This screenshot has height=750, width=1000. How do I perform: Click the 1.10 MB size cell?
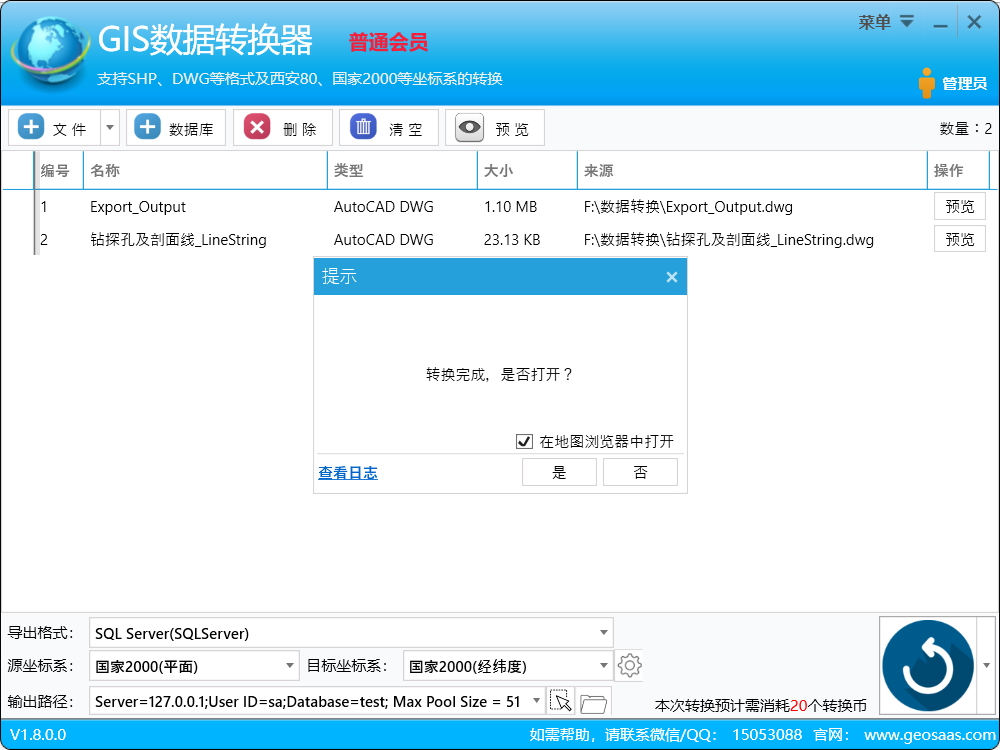tap(510, 207)
